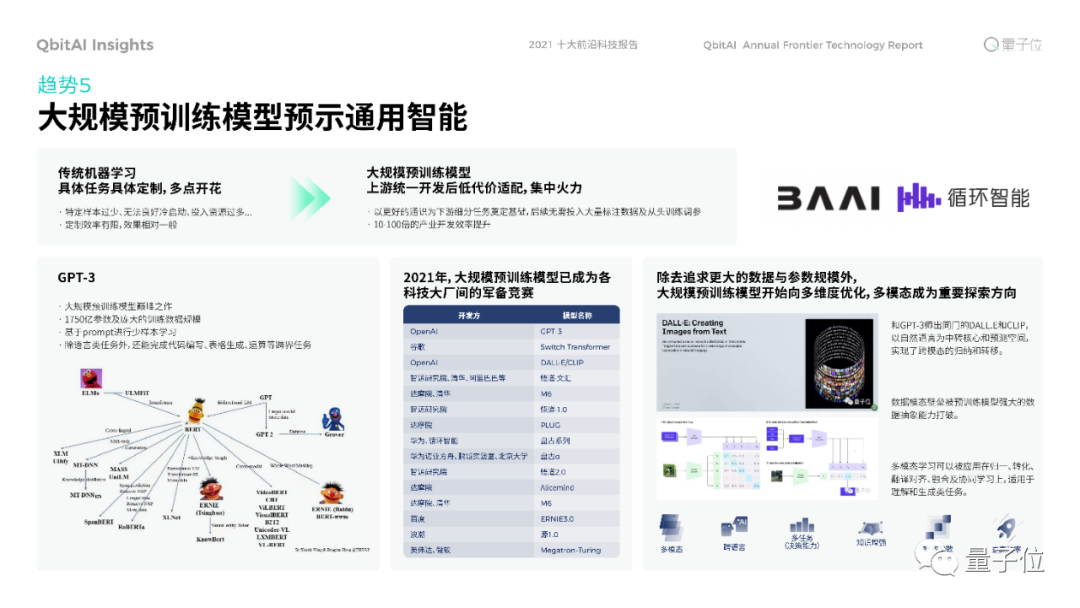Screen dimensions: 1080x608
Task: Click the pixelated squares icon
Action: pos(937,527)
